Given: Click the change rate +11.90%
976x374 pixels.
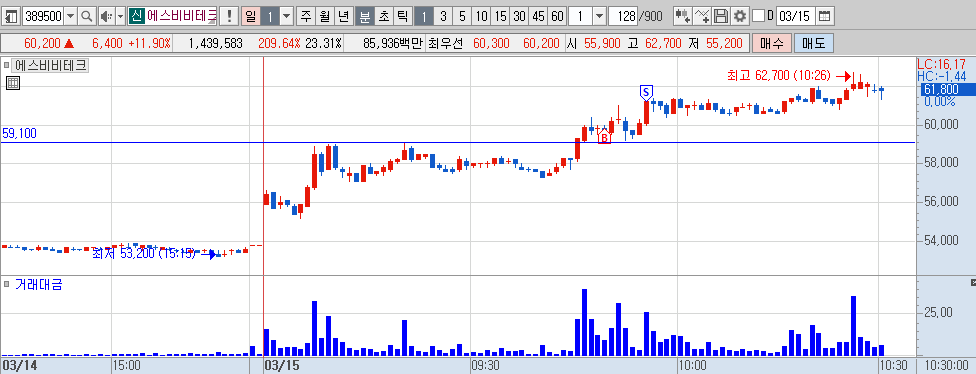Looking at the screenshot, I should tap(149, 44).
